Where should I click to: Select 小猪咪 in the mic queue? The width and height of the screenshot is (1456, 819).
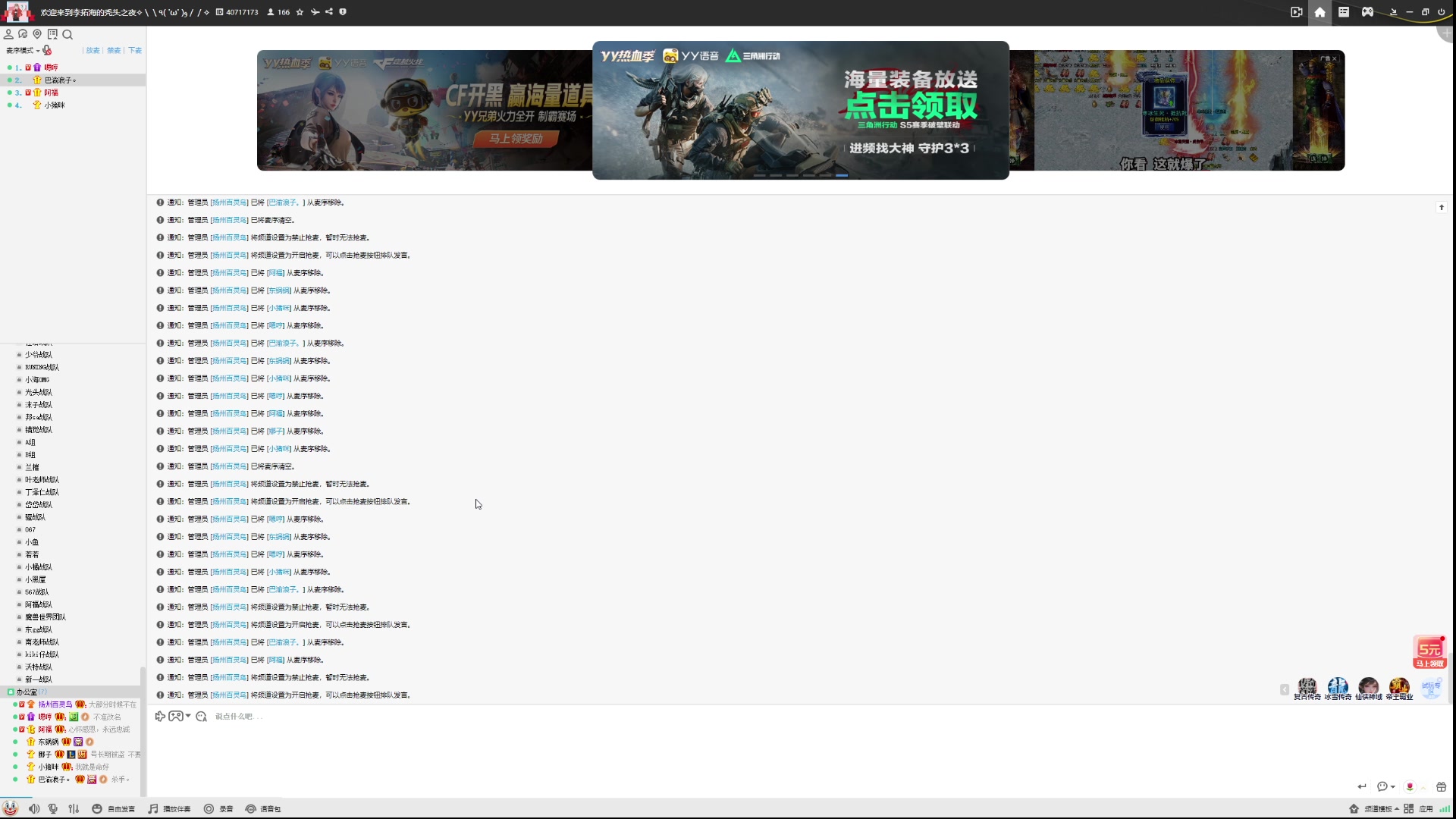coord(73,105)
